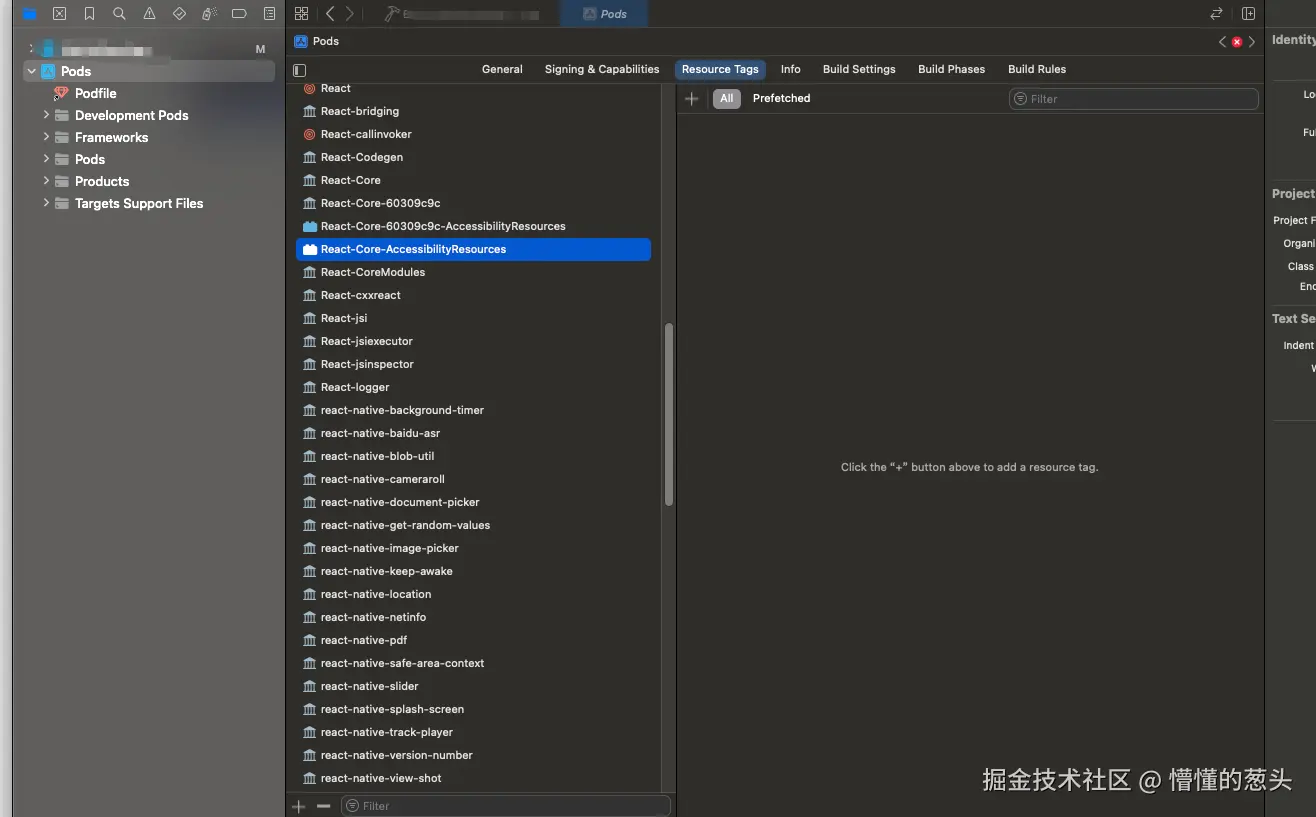This screenshot has width=1316, height=817.
Task: Expand the Pods subfolder
Action: [x=46, y=159]
